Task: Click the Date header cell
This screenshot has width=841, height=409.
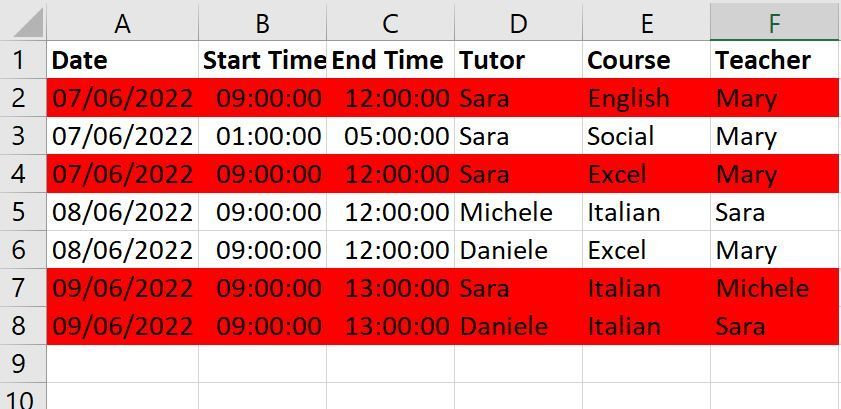Action: [x=122, y=60]
